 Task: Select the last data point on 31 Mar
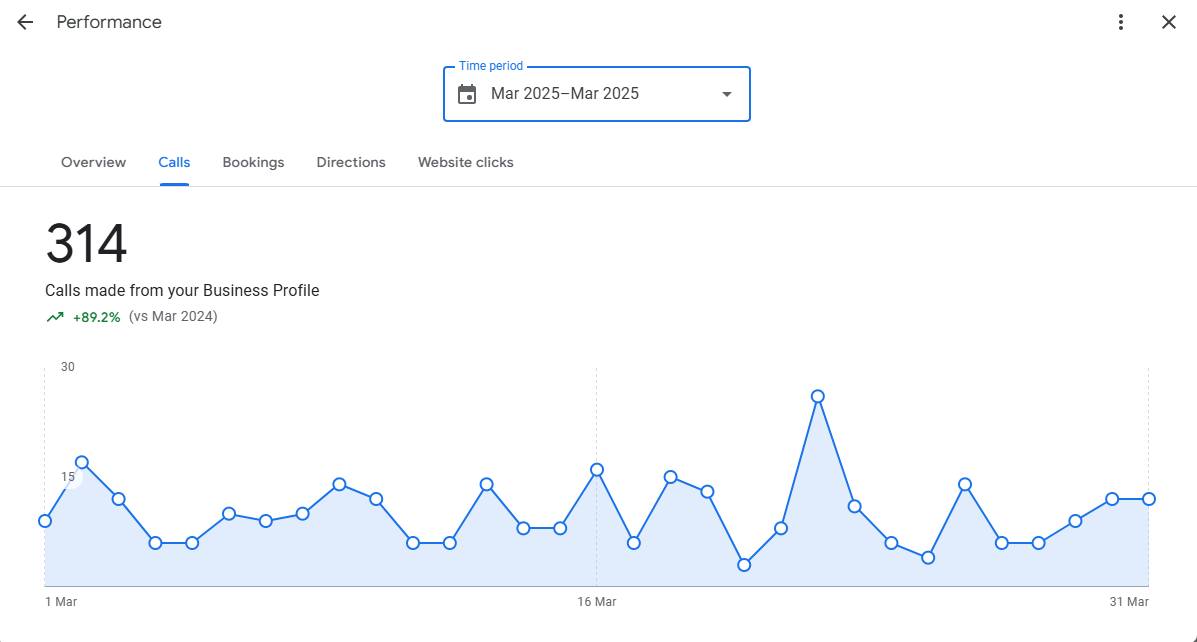click(x=1149, y=499)
